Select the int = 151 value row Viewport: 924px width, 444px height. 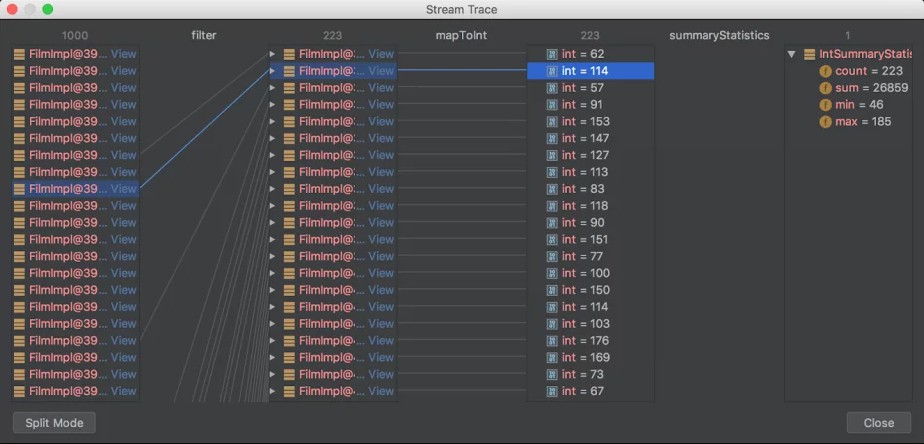(590, 239)
